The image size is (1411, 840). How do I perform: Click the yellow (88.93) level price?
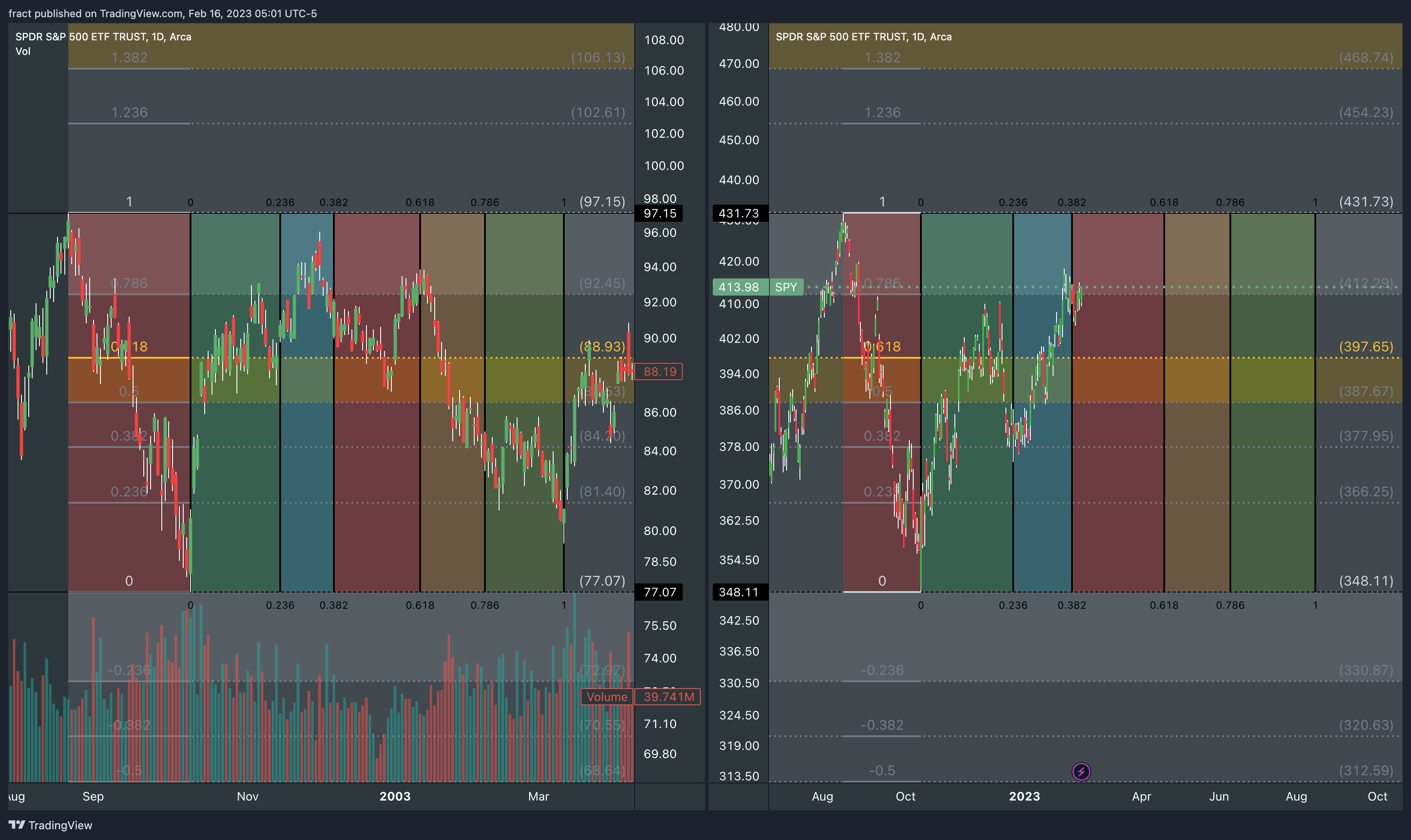pos(602,346)
